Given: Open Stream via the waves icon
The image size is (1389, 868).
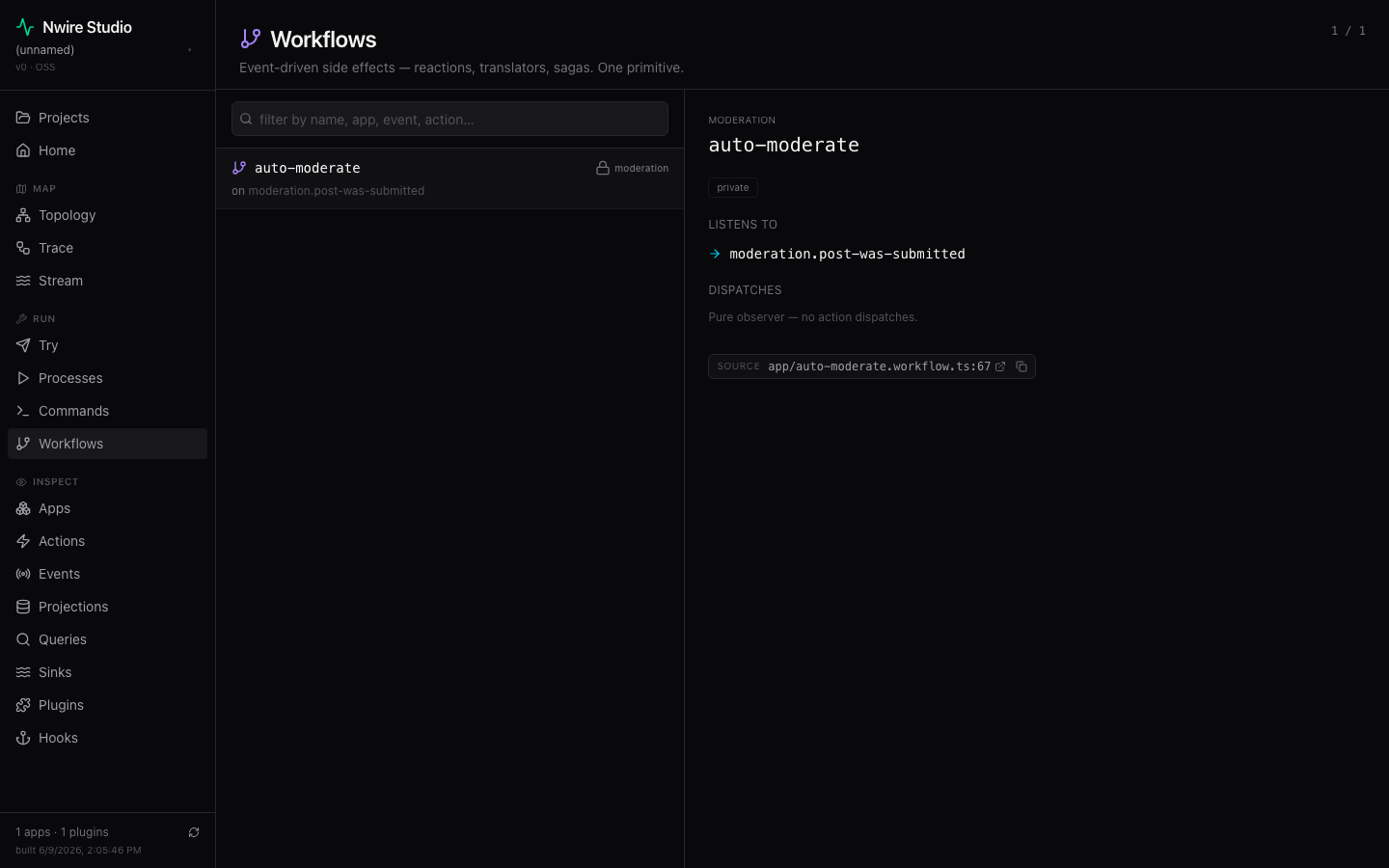Looking at the screenshot, I should (x=23, y=281).
